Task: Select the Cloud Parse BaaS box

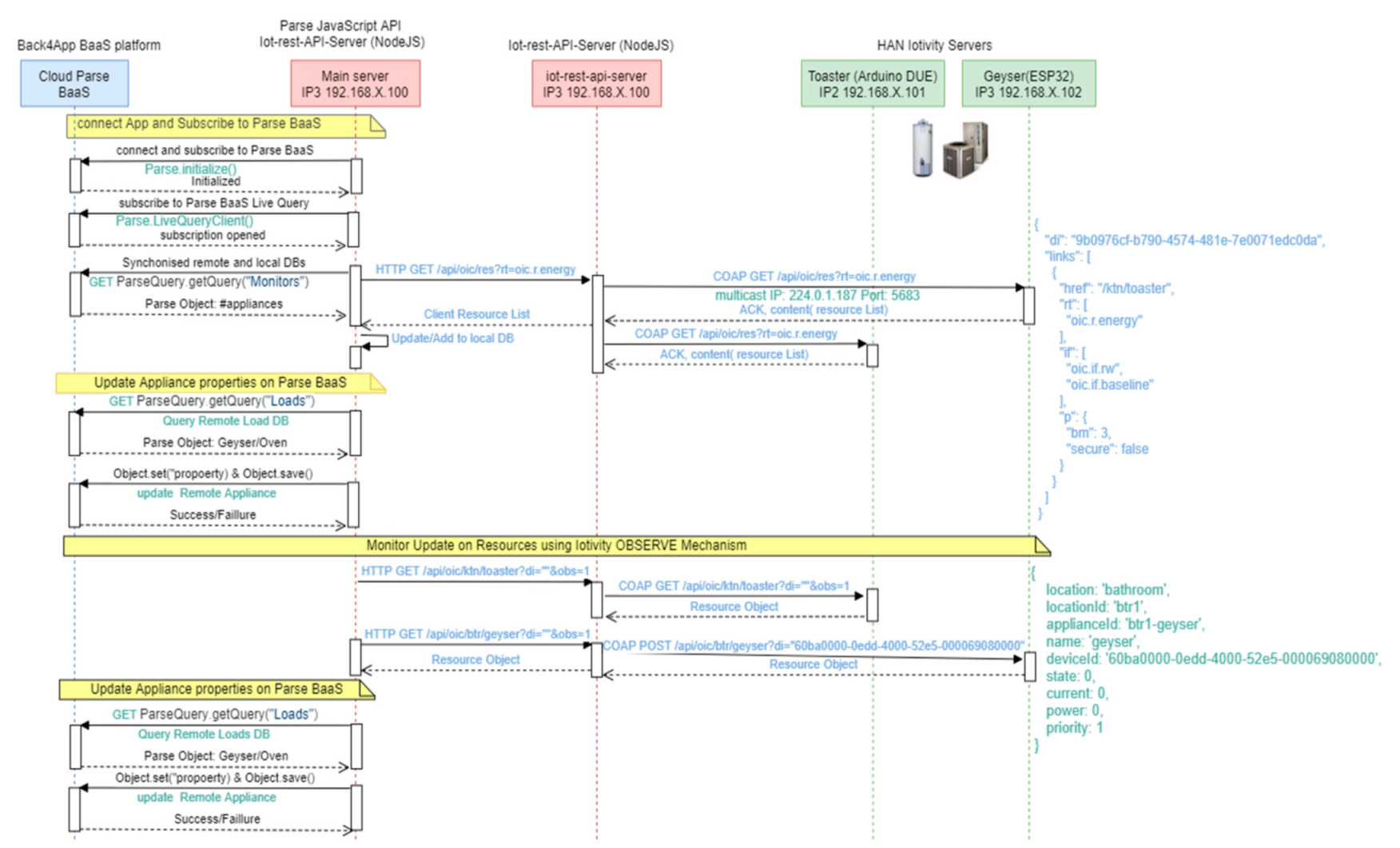Action: pos(74,84)
